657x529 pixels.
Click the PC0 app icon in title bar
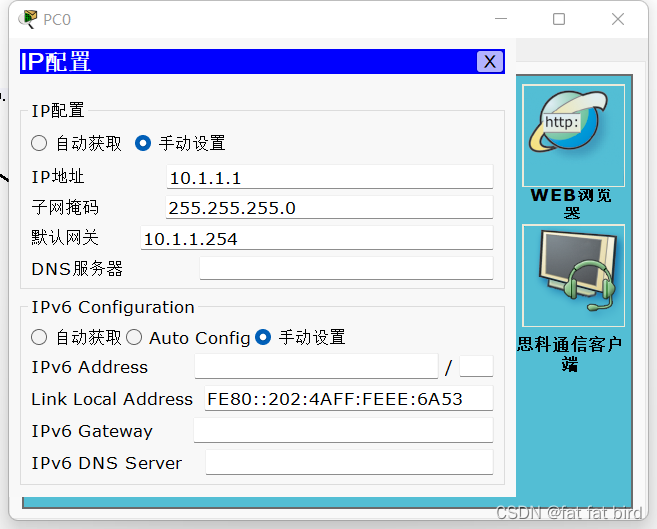[28, 19]
